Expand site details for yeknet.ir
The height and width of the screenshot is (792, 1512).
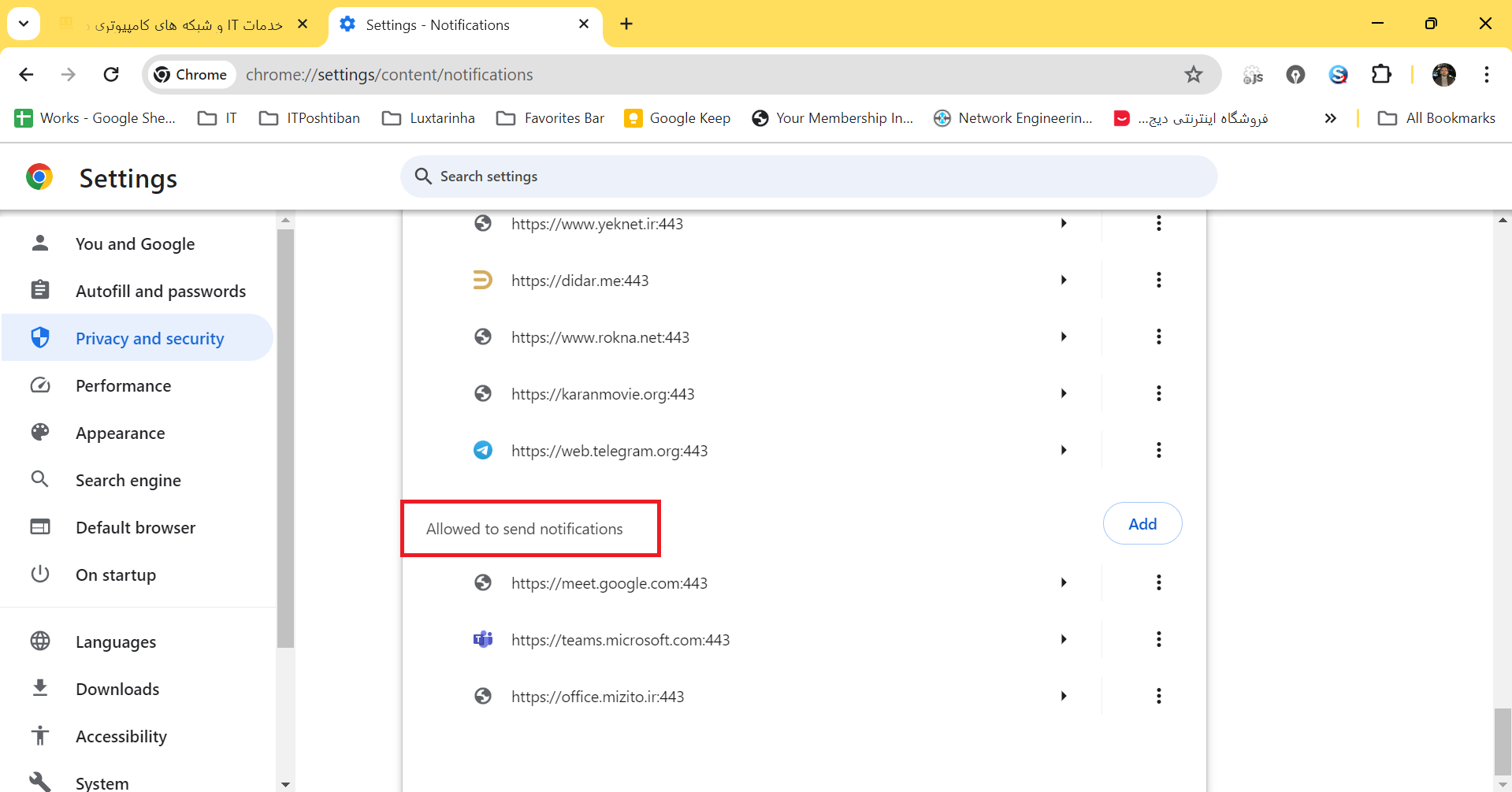[x=1064, y=223]
